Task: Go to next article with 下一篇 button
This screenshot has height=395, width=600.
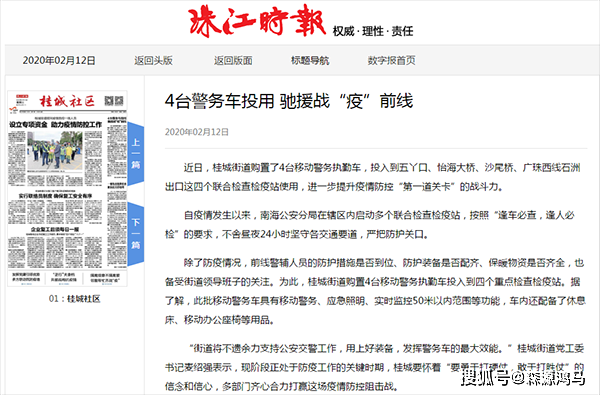Action: click(x=136, y=234)
